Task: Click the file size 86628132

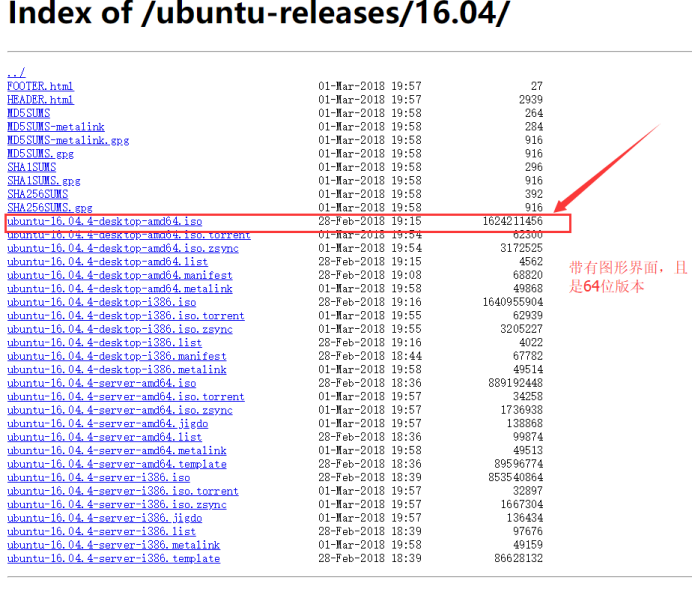Action: click(x=519, y=558)
